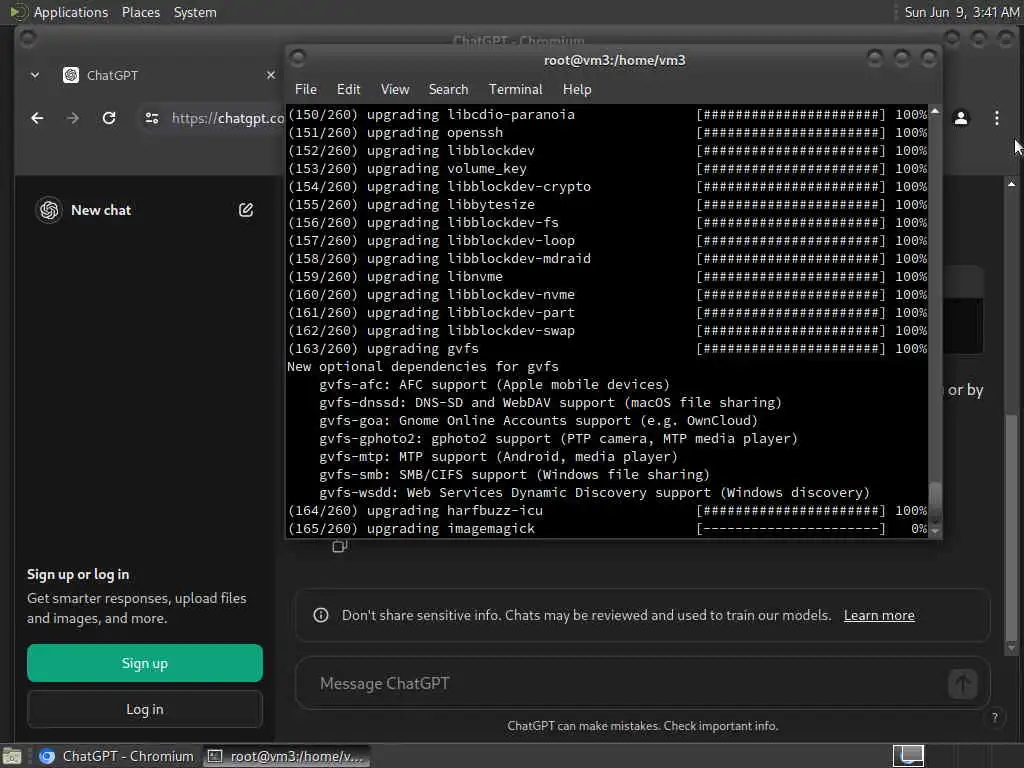
Task: Open the Applications menu in top panel
Action: coord(71,12)
